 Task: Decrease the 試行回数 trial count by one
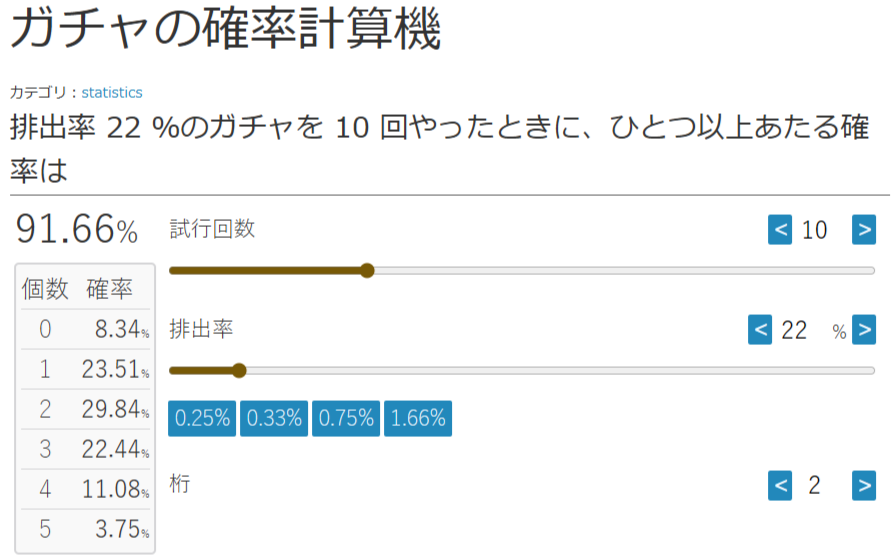click(780, 230)
